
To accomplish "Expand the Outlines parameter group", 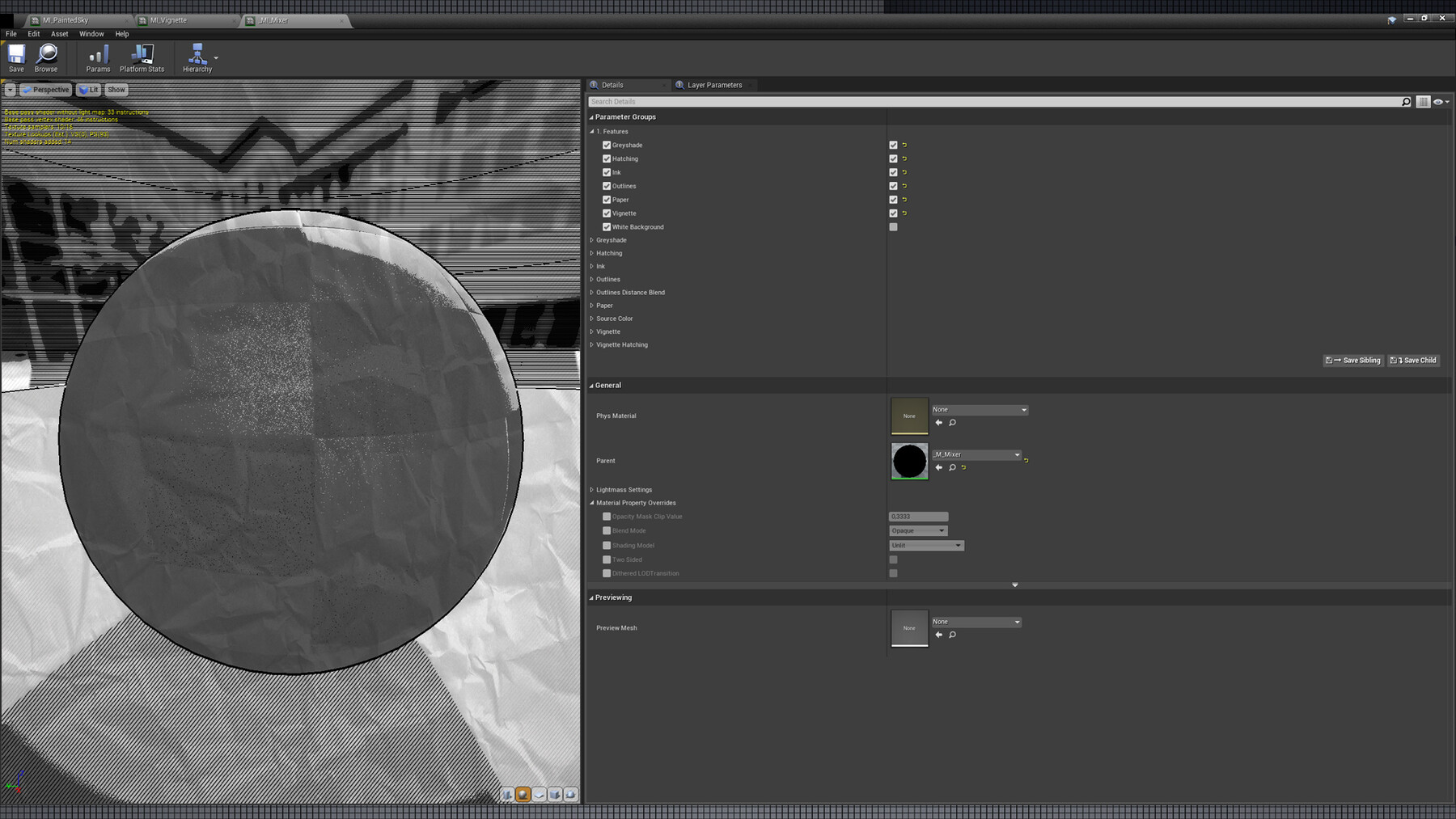I will pyautogui.click(x=593, y=279).
